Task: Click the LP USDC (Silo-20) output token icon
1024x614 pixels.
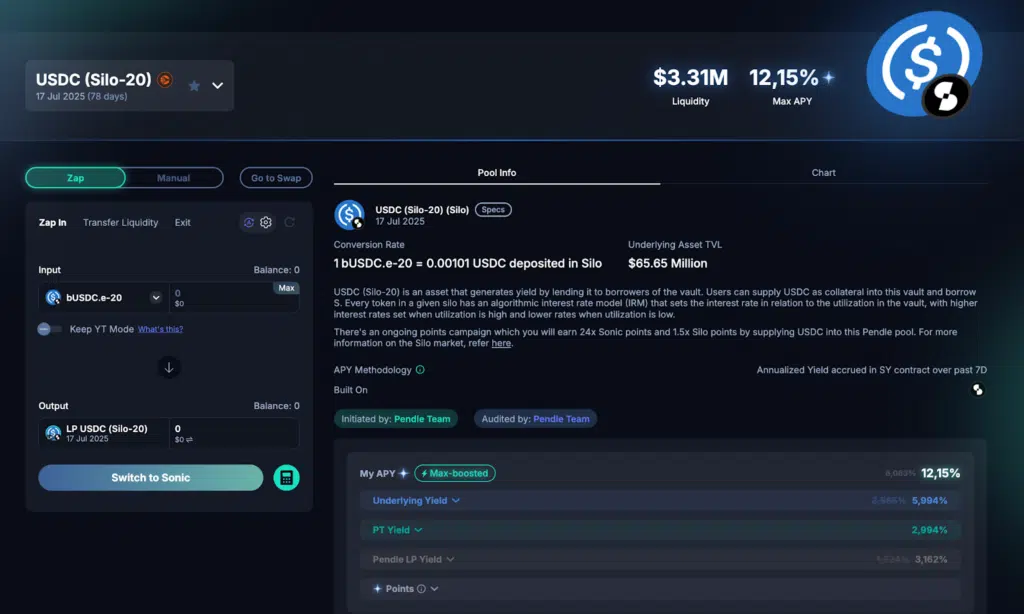Action: (53, 432)
